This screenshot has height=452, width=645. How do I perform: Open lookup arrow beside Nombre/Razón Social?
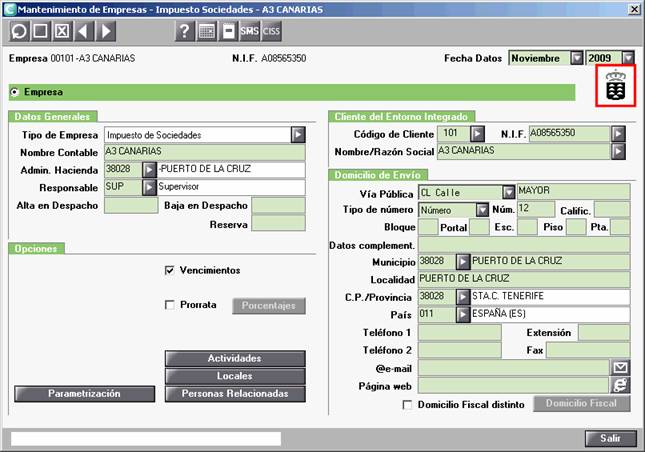coord(618,151)
